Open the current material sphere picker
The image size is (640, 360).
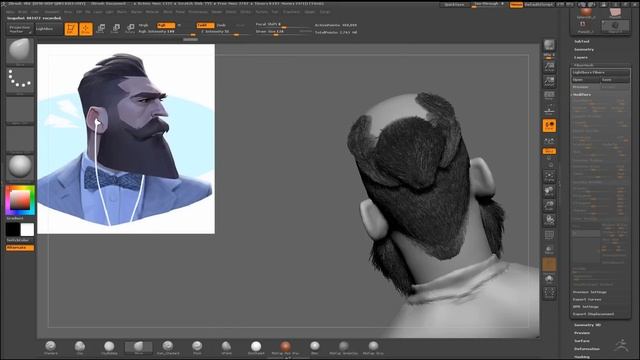[x=20, y=167]
